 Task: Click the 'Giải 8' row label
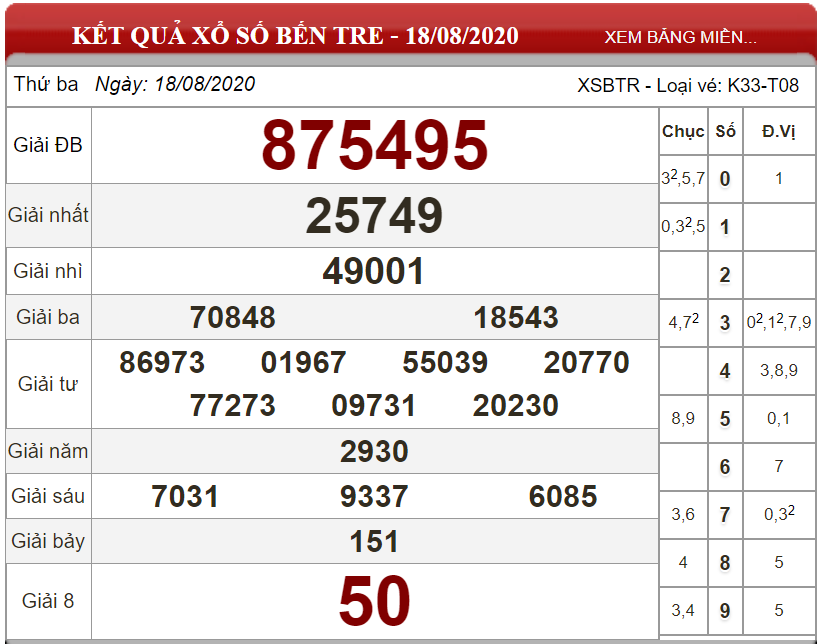[48, 601]
